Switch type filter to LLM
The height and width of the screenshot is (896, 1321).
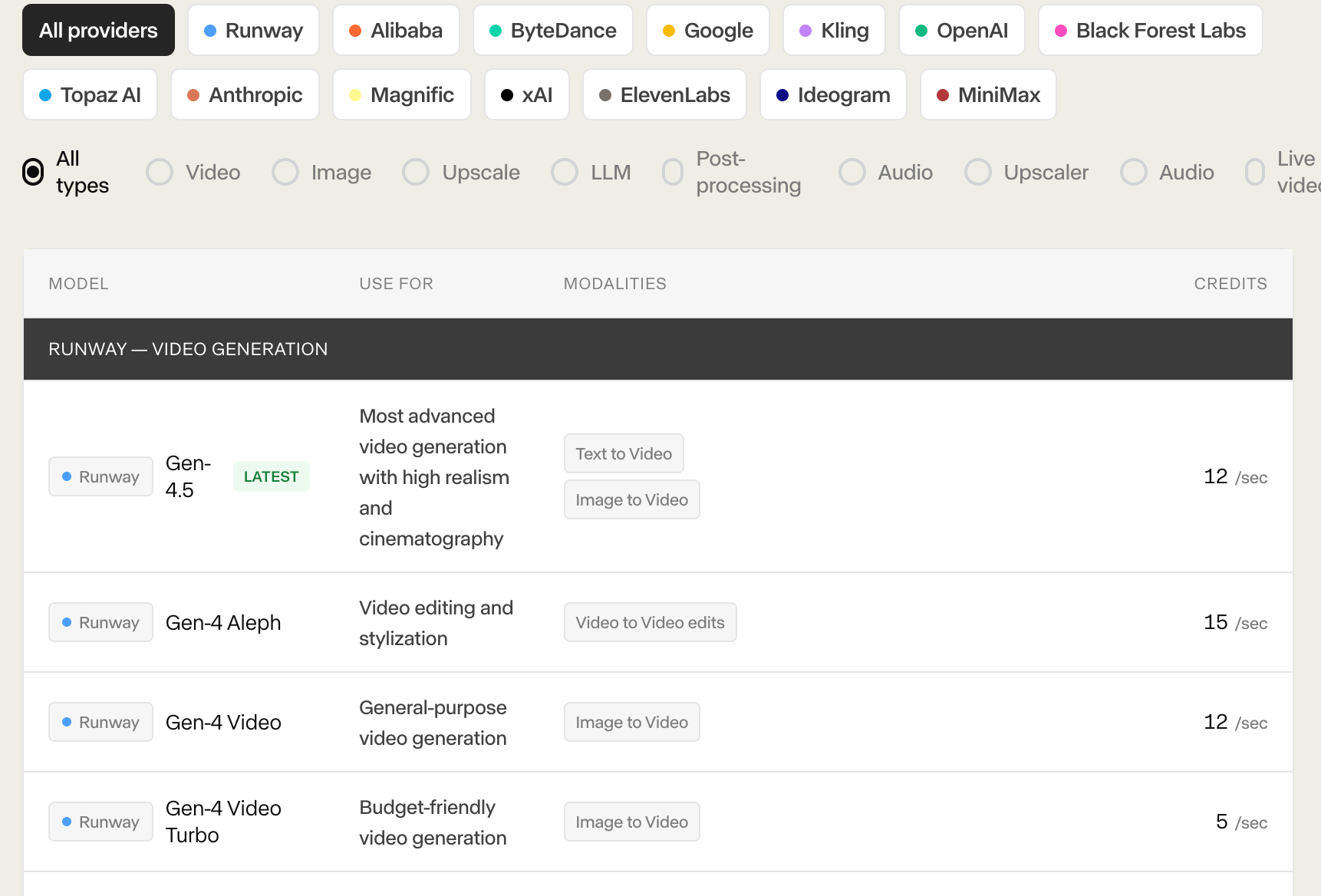coord(565,173)
